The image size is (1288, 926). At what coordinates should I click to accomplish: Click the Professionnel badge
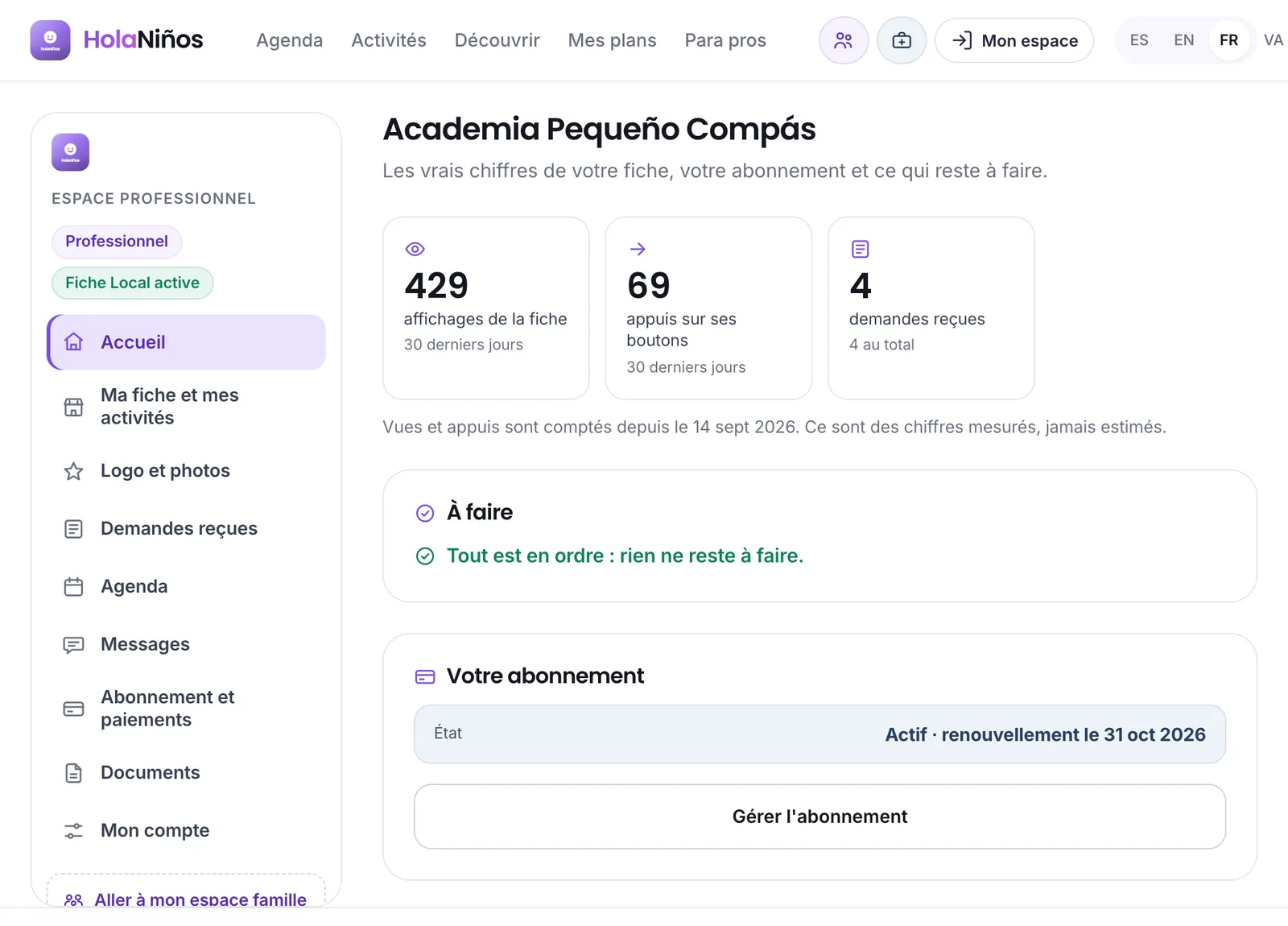pos(117,242)
